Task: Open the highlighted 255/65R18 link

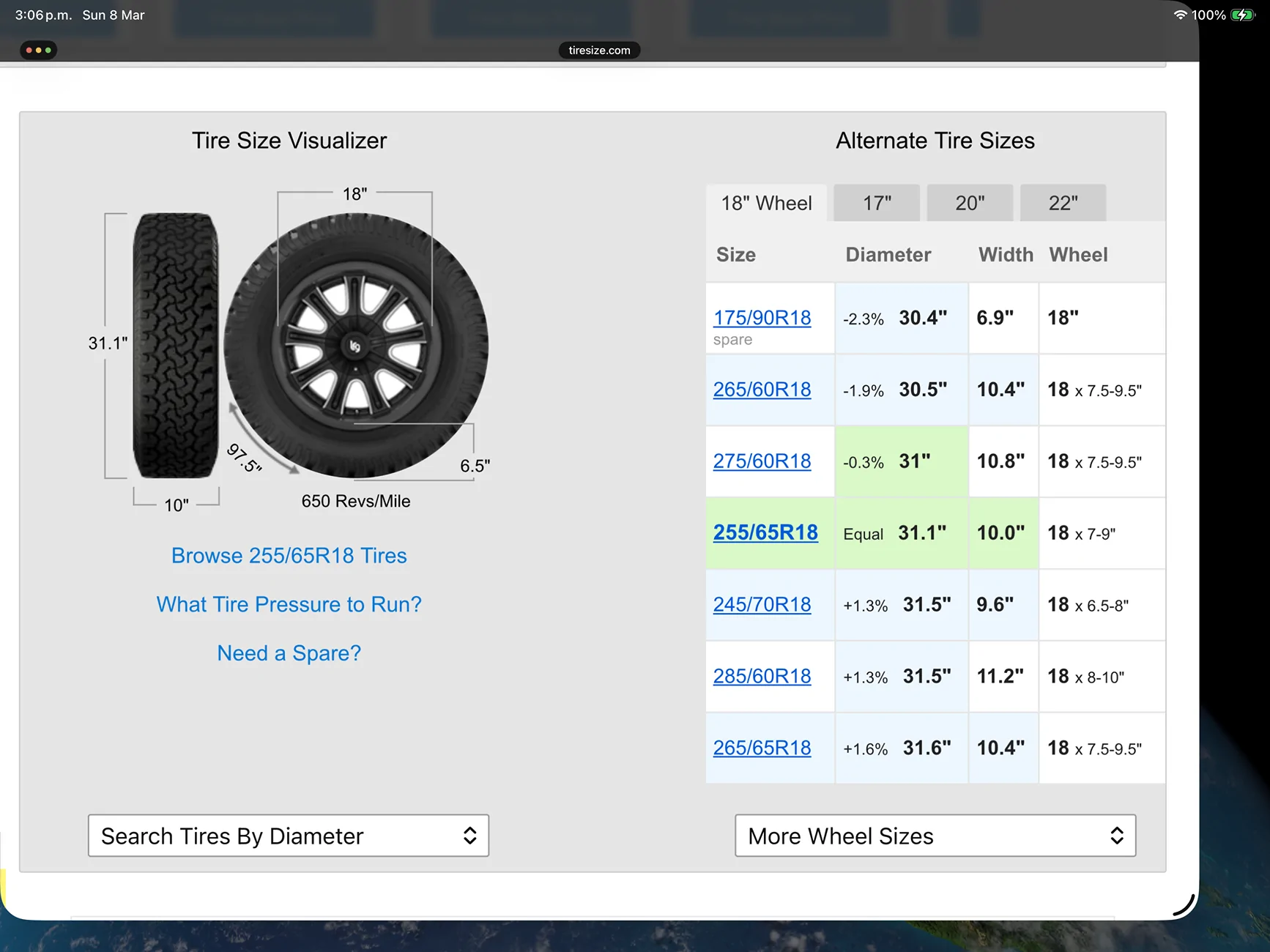Action: point(765,532)
